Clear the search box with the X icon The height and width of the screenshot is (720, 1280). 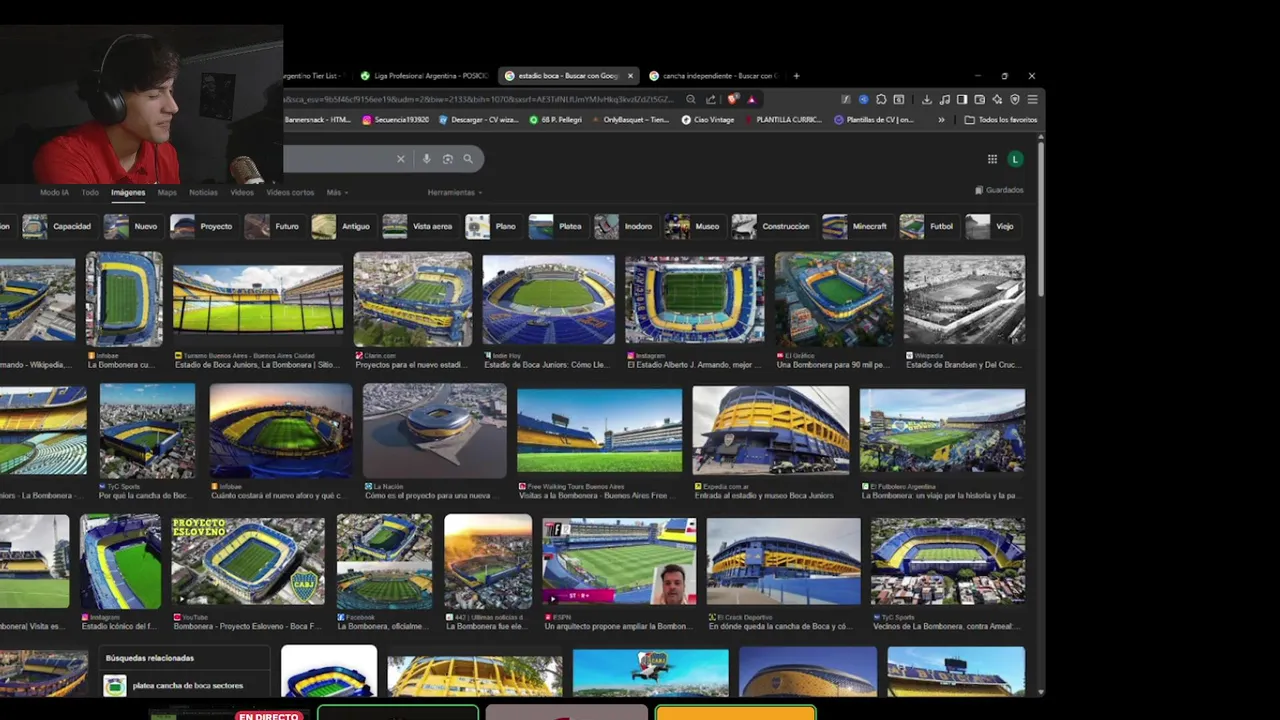point(401,159)
